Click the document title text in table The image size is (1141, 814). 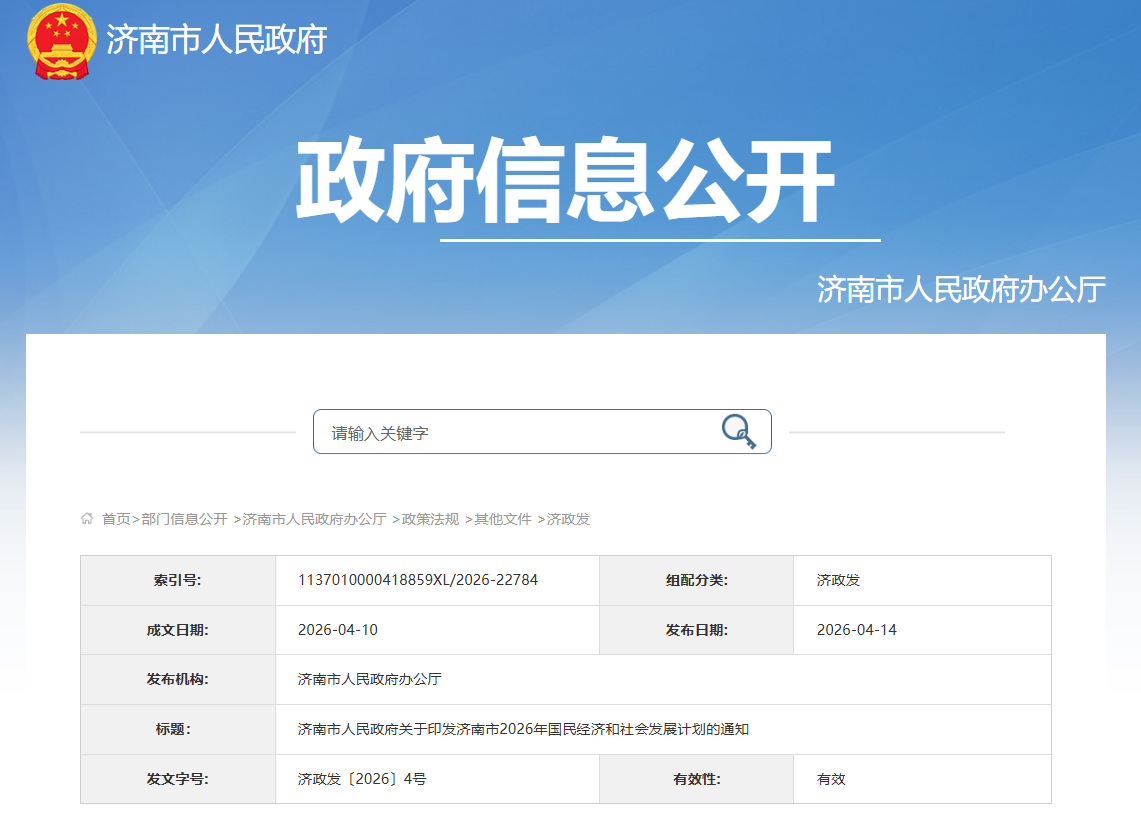pyautogui.click(x=523, y=729)
